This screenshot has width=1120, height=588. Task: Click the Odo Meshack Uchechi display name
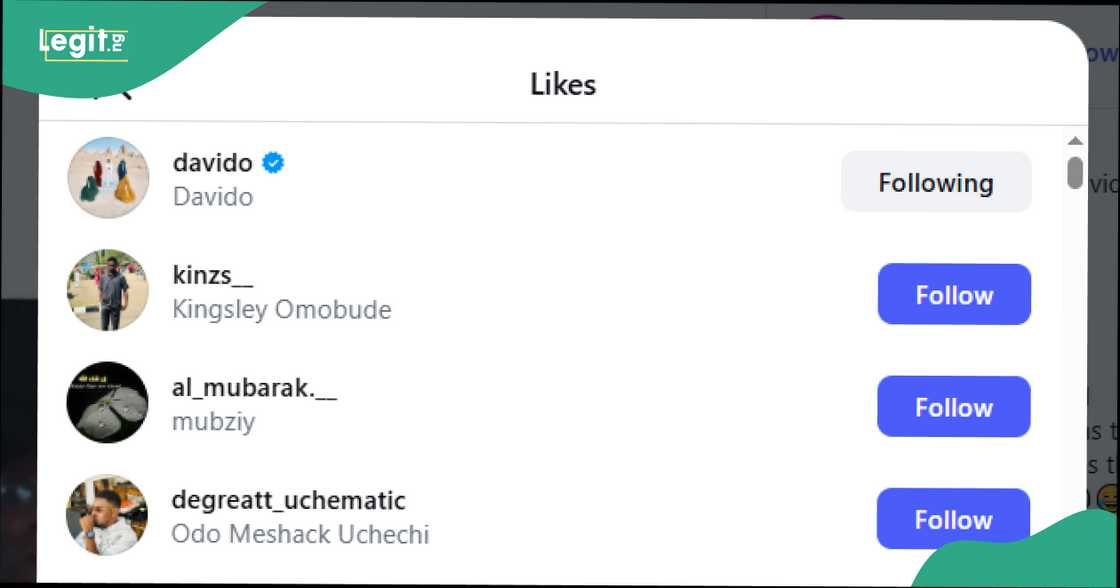click(300, 534)
